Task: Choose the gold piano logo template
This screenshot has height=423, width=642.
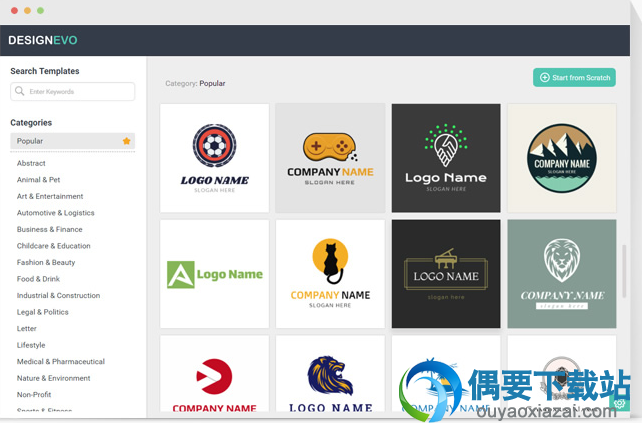Action: click(446, 274)
